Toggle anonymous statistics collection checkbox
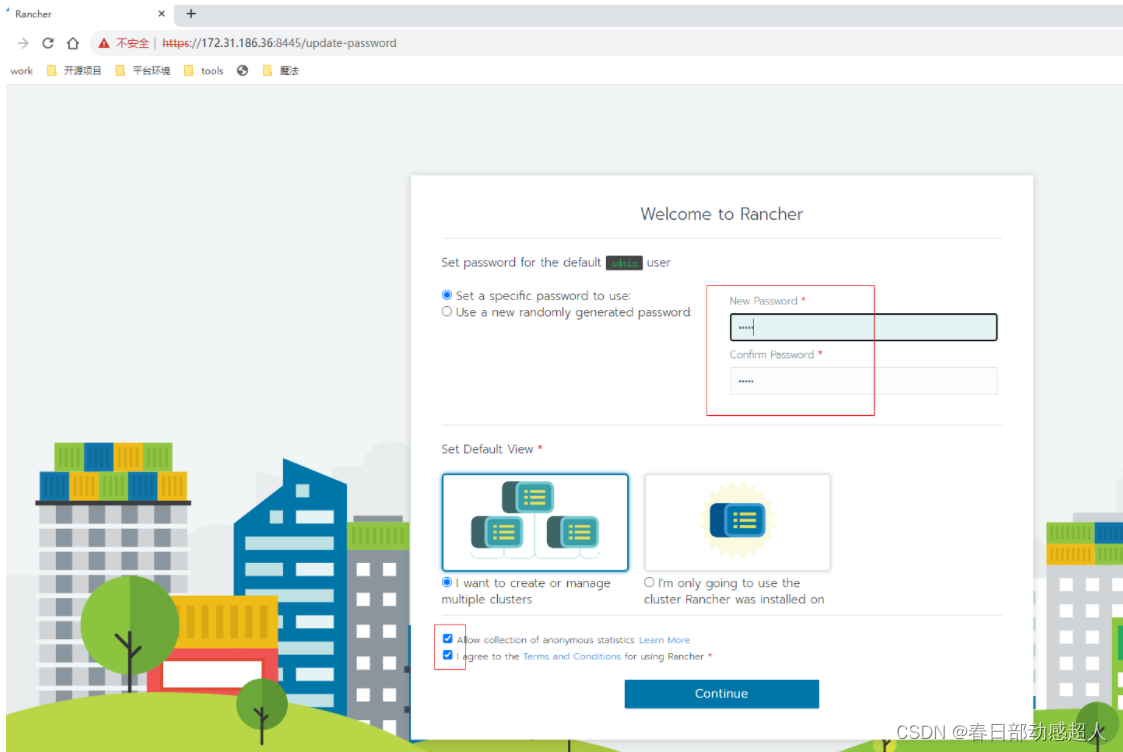This screenshot has height=752, width=1123. click(x=448, y=639)
